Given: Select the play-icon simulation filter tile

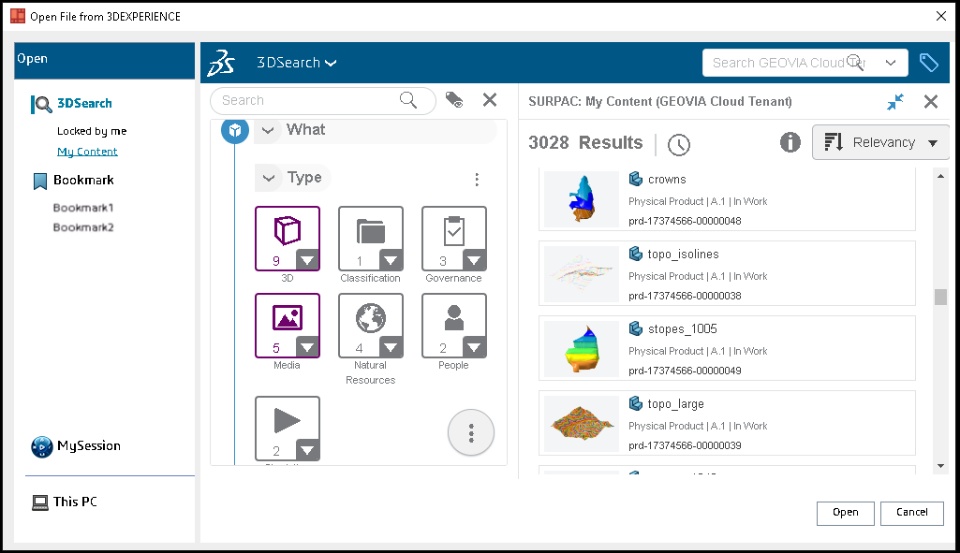Looking at the screenshot, I should (x=287, y=428).
